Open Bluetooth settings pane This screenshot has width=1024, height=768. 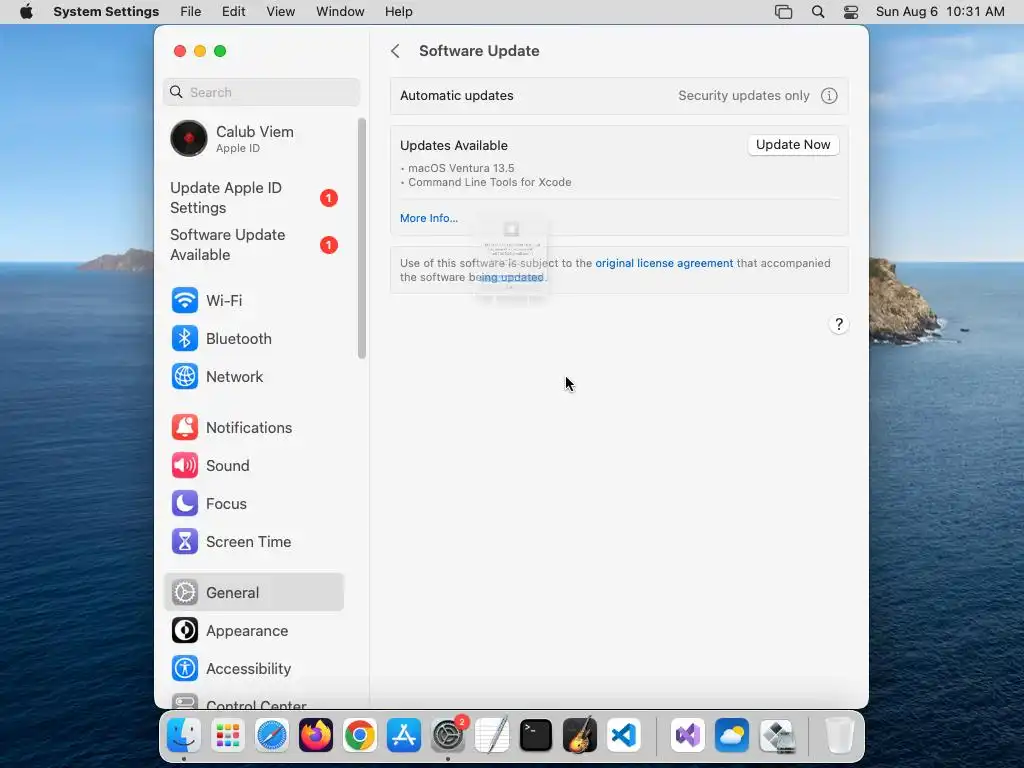pos(253,338)
